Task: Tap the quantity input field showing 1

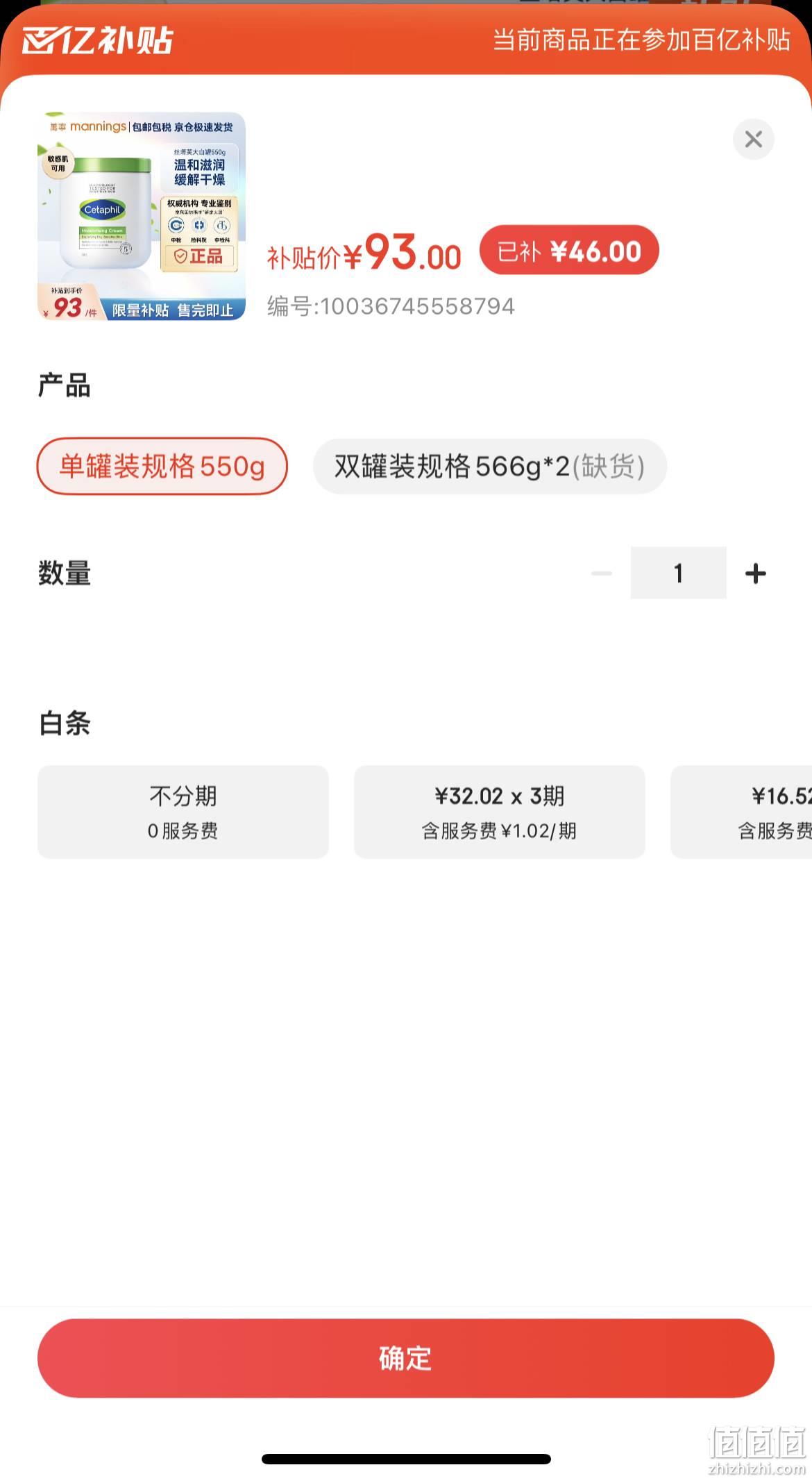Action: 678,573
